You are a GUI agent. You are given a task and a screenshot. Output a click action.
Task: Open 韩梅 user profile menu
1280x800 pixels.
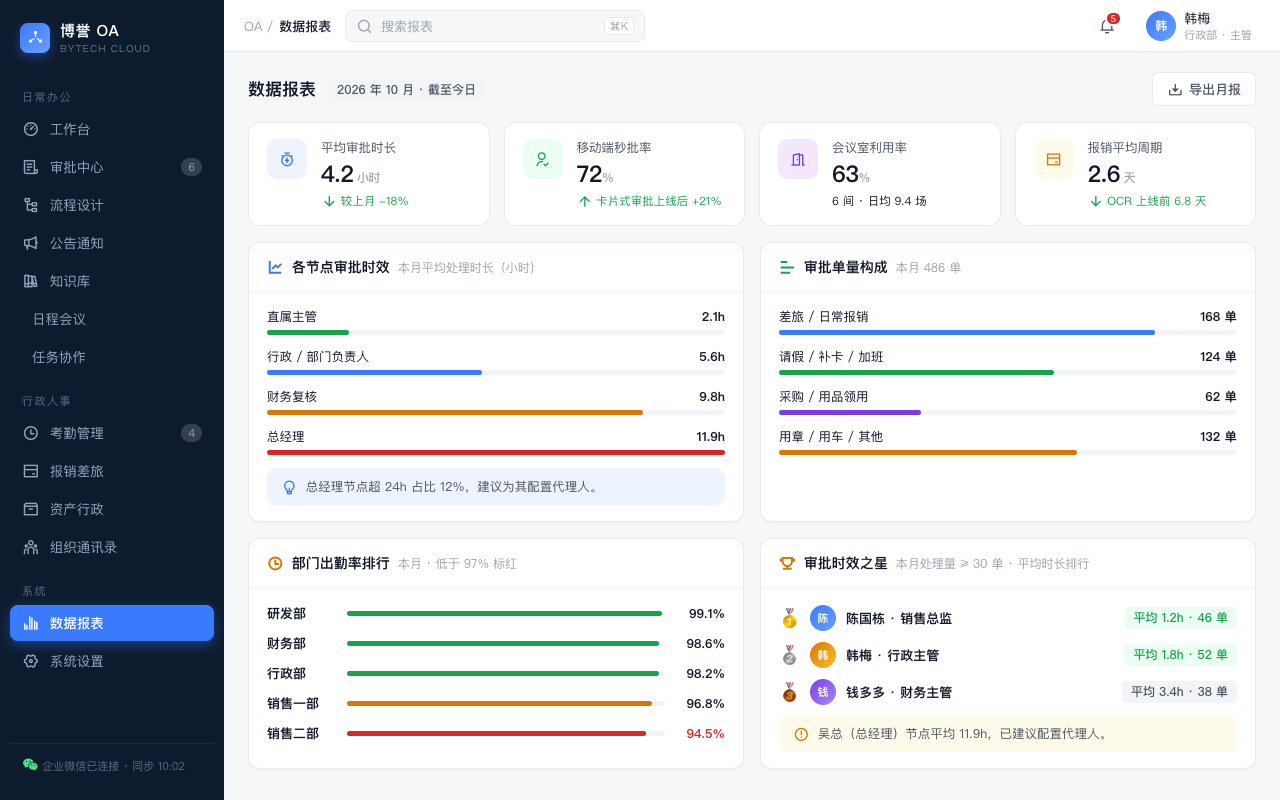(1199, 26)
